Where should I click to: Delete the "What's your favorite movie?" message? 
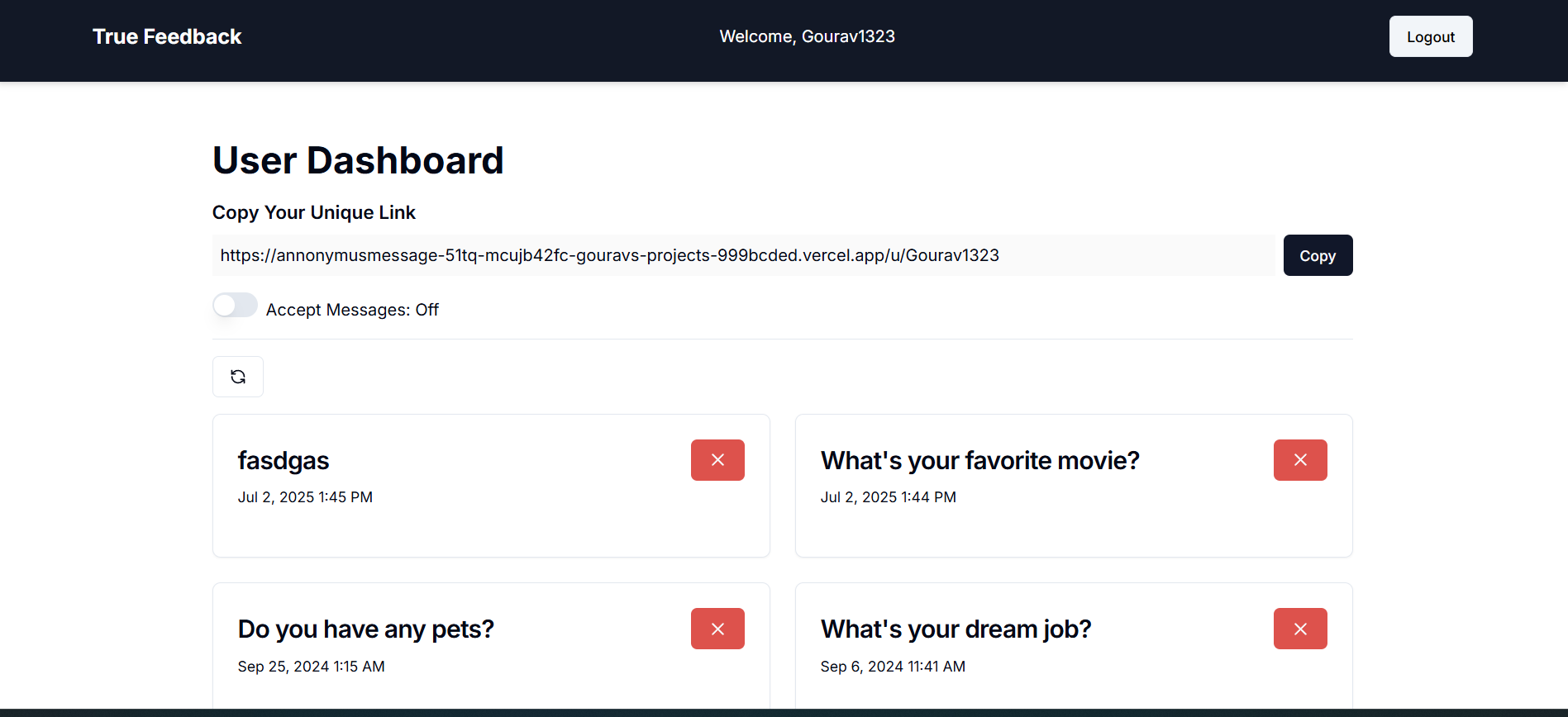(x=1300, y=460)
